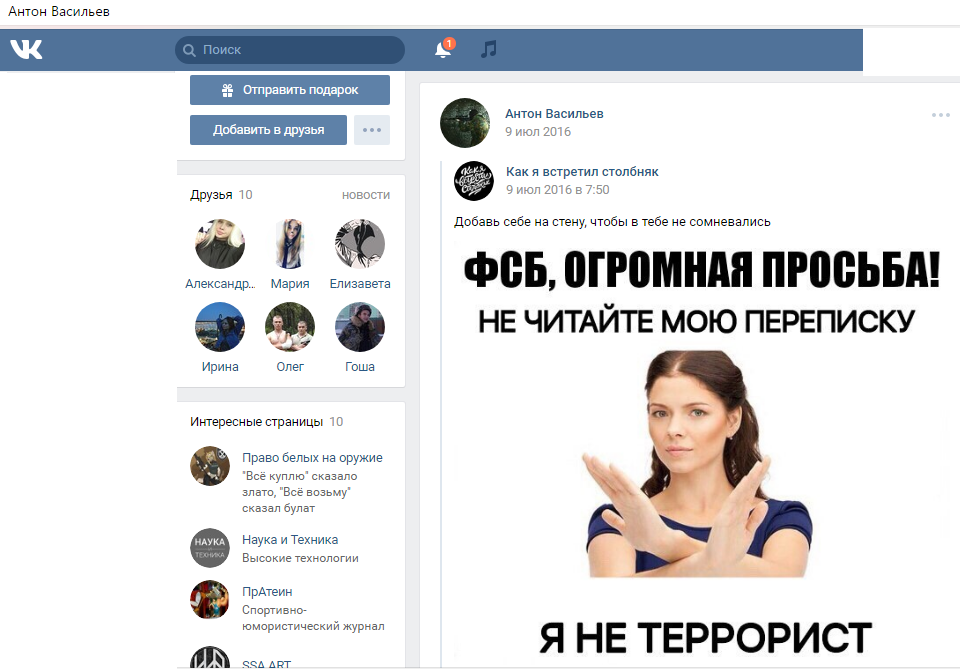Click the Право белых на оружие avatar
The image size is (960, 669).
[210, 466]
